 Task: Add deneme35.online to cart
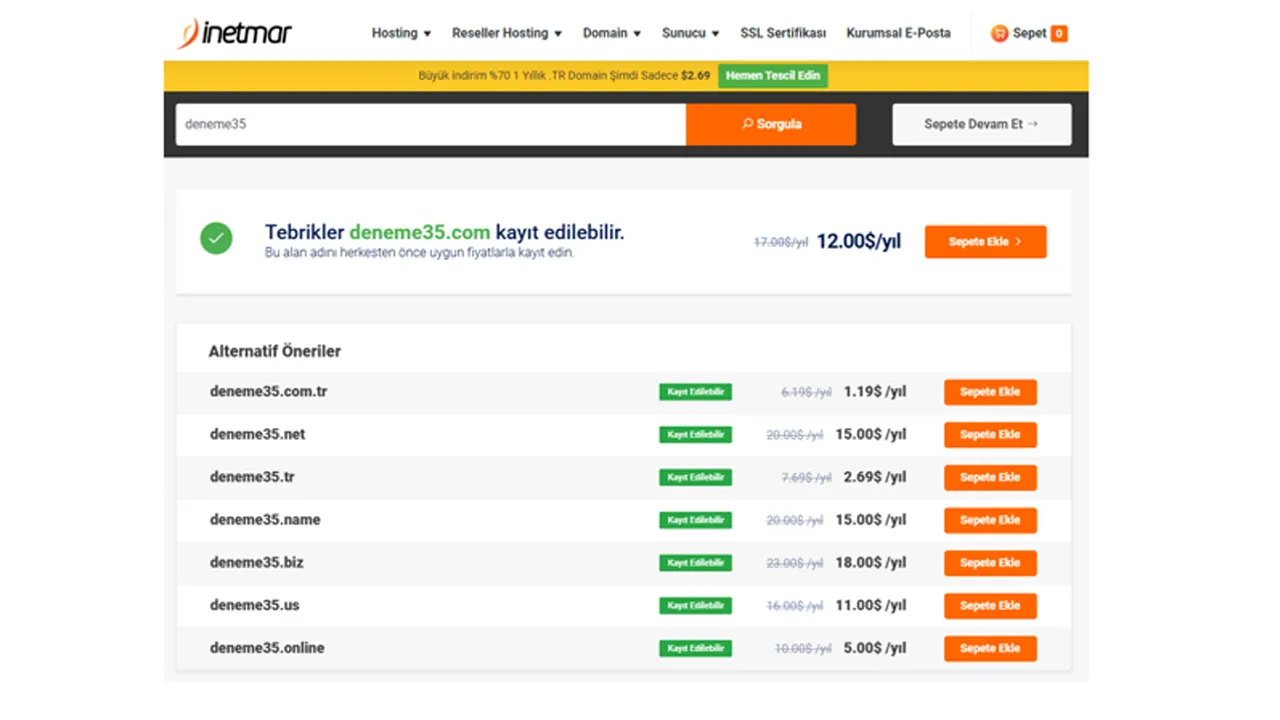coord(989,648)
